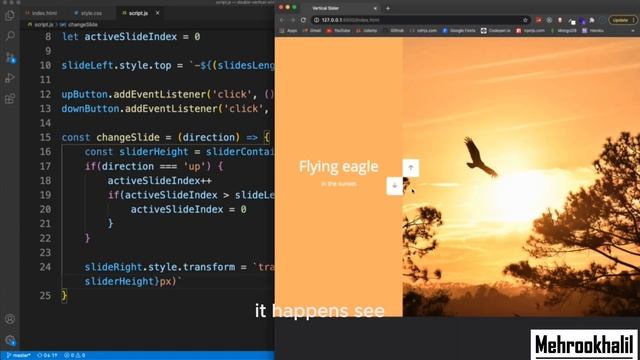The image size is (640, 360).
Task: Bookmark this page with the star icon
Action: 525,20
